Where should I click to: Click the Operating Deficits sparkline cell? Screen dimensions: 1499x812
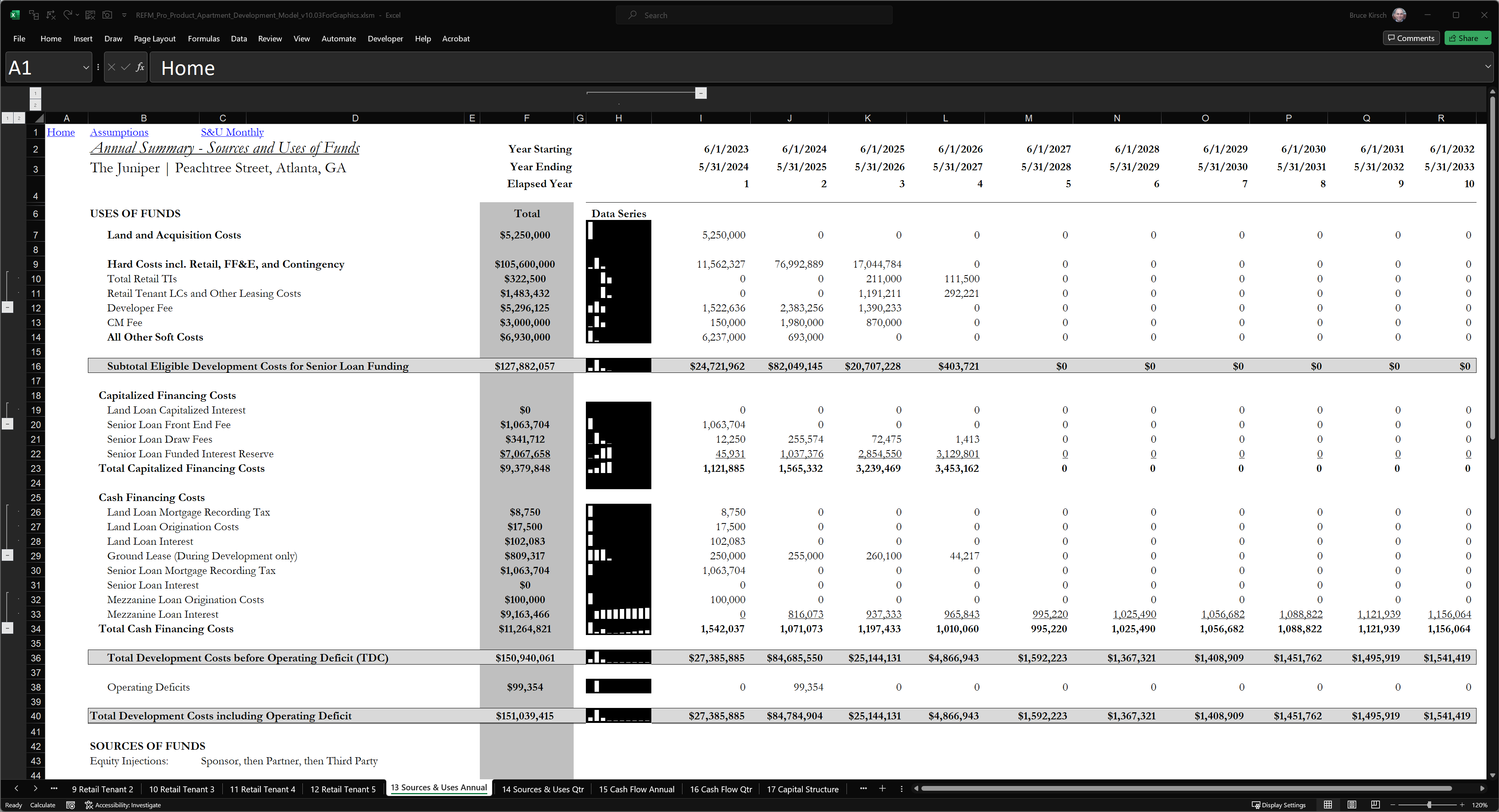point(618,686)
